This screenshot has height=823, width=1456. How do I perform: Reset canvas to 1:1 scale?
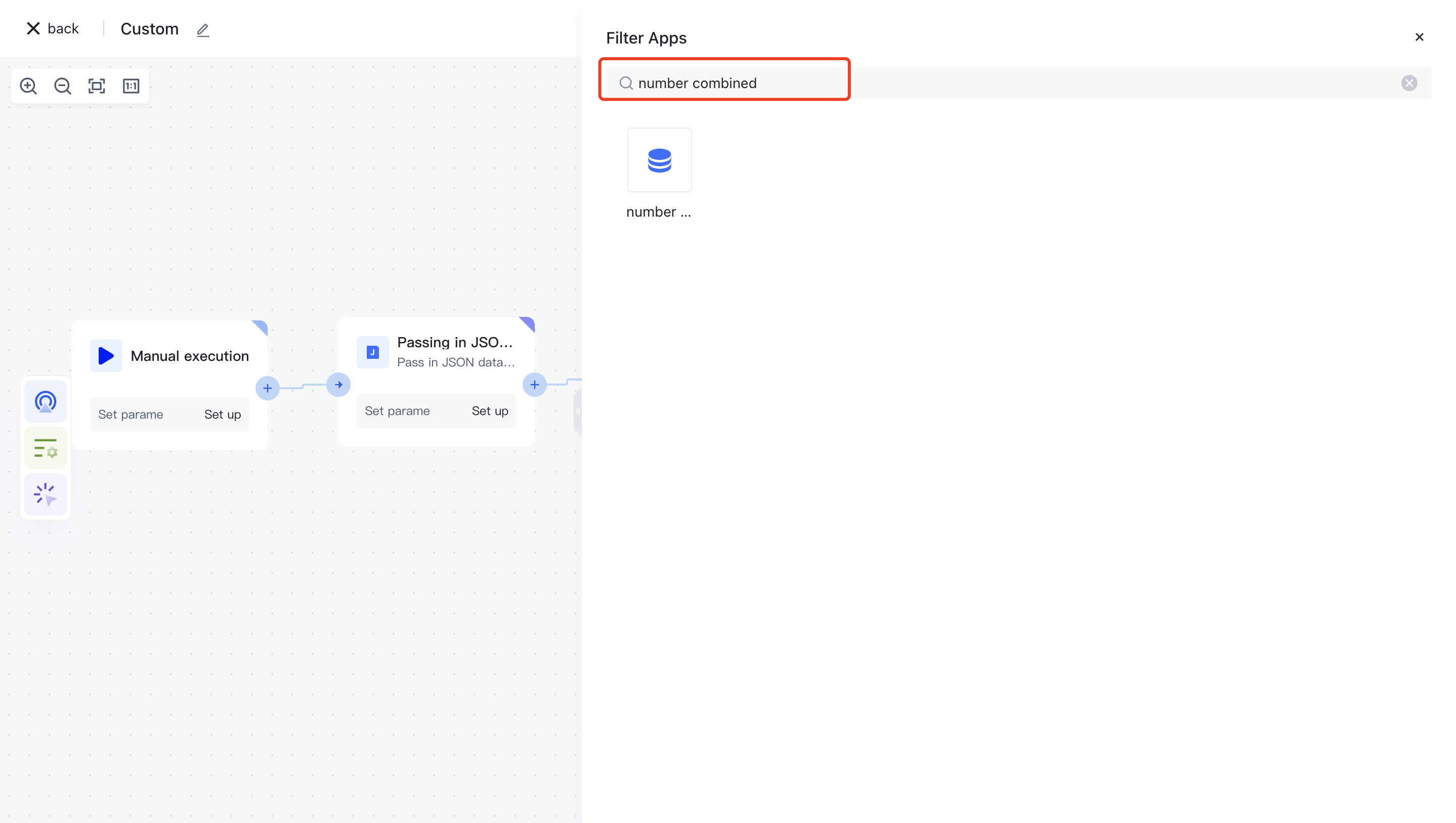[131, 86]
